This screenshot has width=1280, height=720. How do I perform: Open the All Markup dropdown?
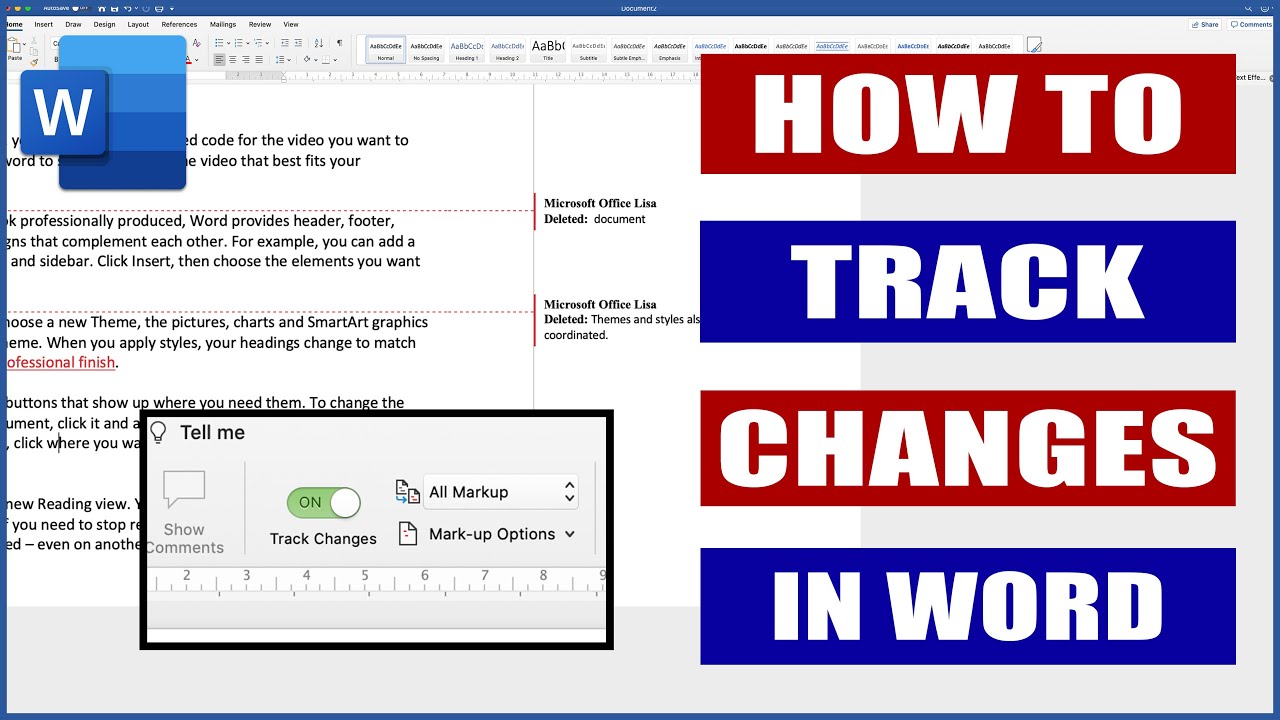(x=500, y=492)
